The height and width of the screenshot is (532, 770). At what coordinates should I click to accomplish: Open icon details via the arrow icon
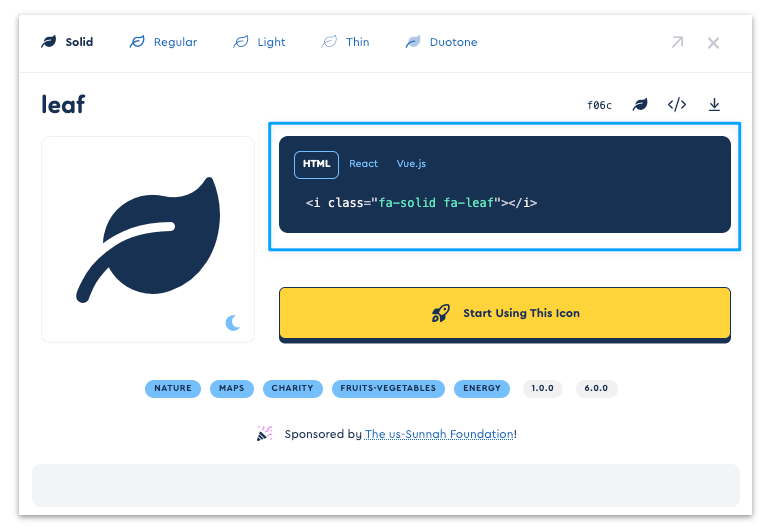click(677, 42)
